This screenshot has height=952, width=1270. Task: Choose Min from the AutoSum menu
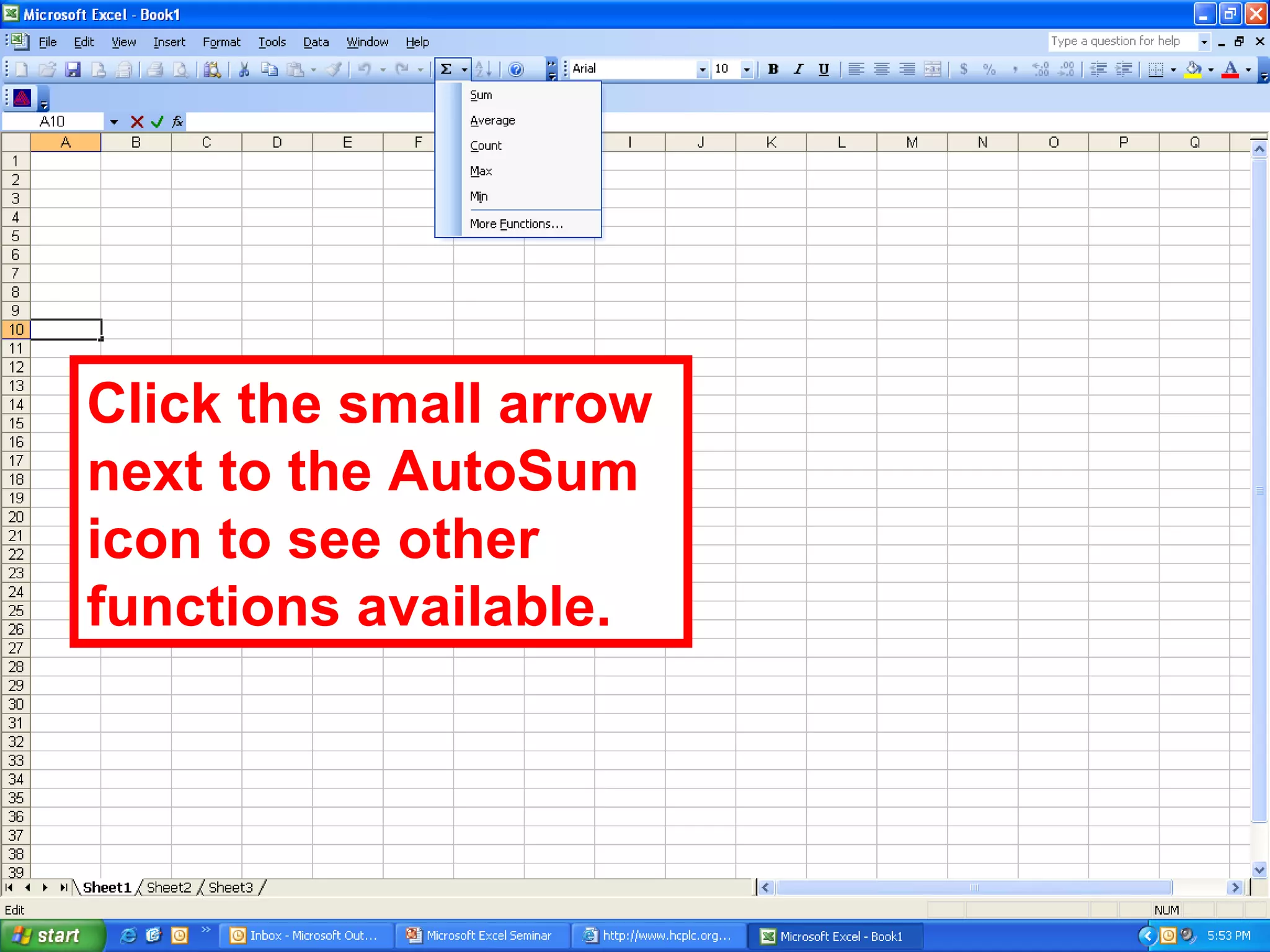[518, 196]
